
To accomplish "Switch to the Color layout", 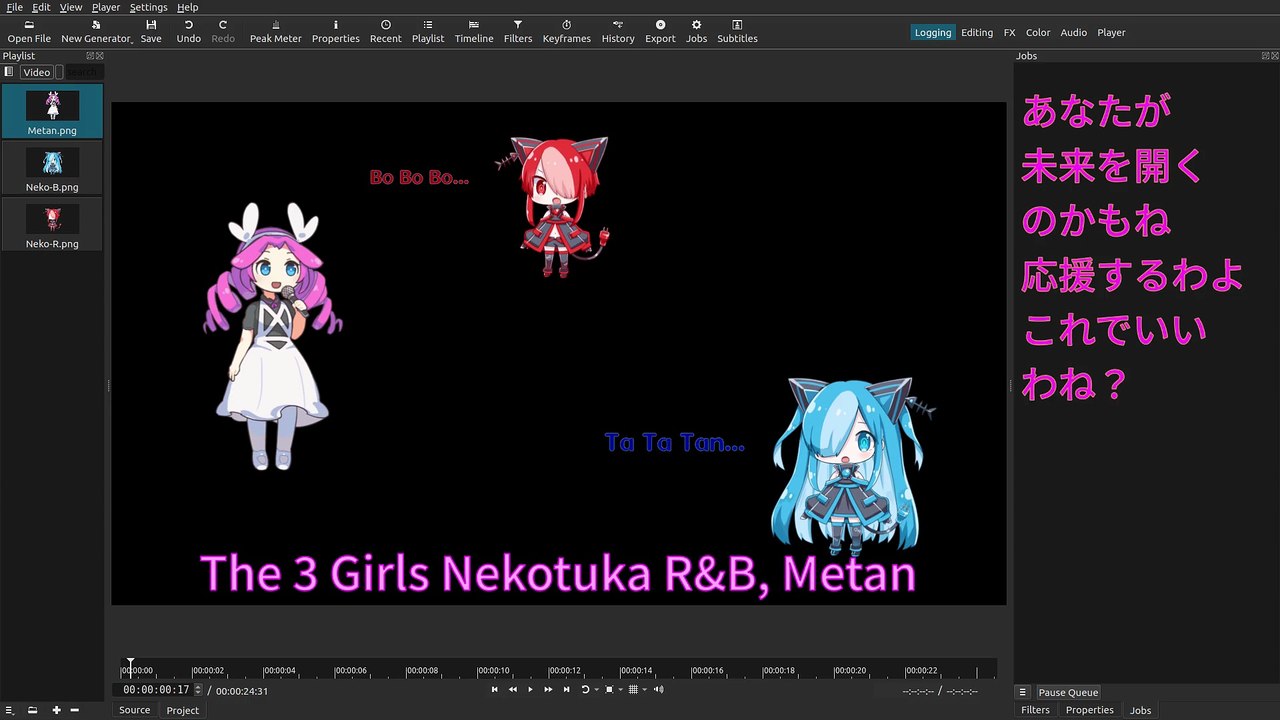I will 1038,32.
